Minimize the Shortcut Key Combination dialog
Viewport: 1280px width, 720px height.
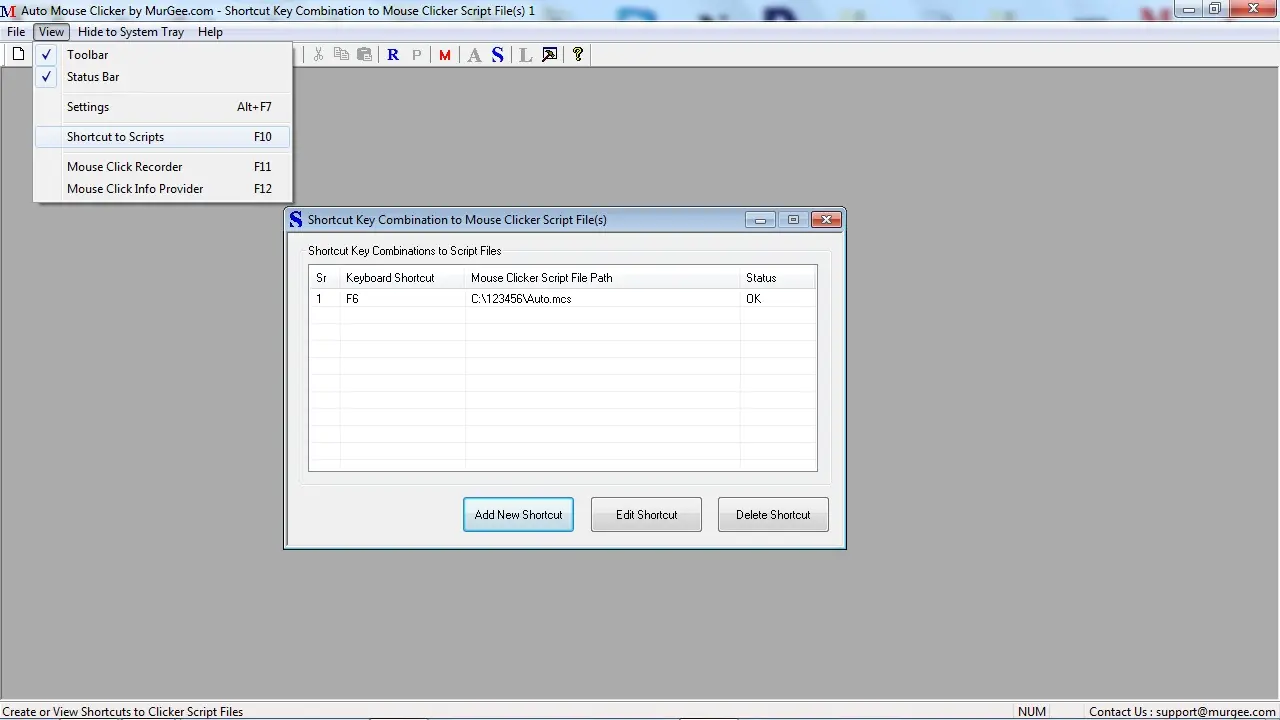click(x=760, y=220)
